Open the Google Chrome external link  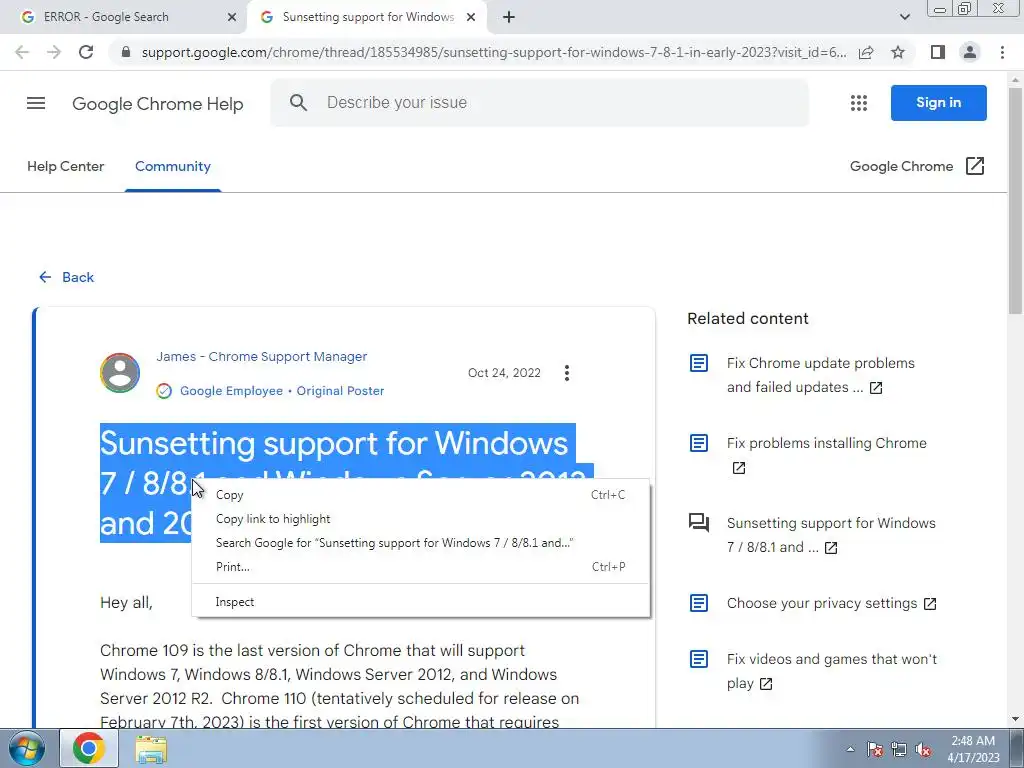(x=917, y=167)
